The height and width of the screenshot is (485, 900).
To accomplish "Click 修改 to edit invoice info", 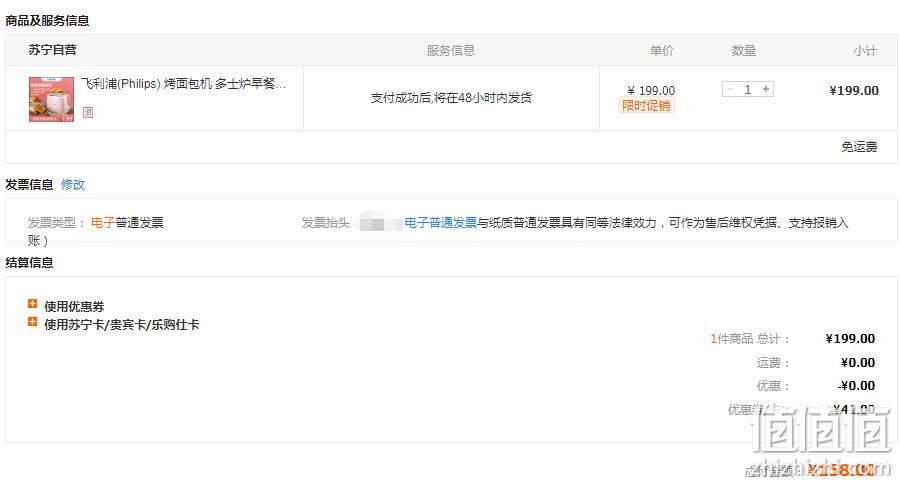I will (73, 184).
